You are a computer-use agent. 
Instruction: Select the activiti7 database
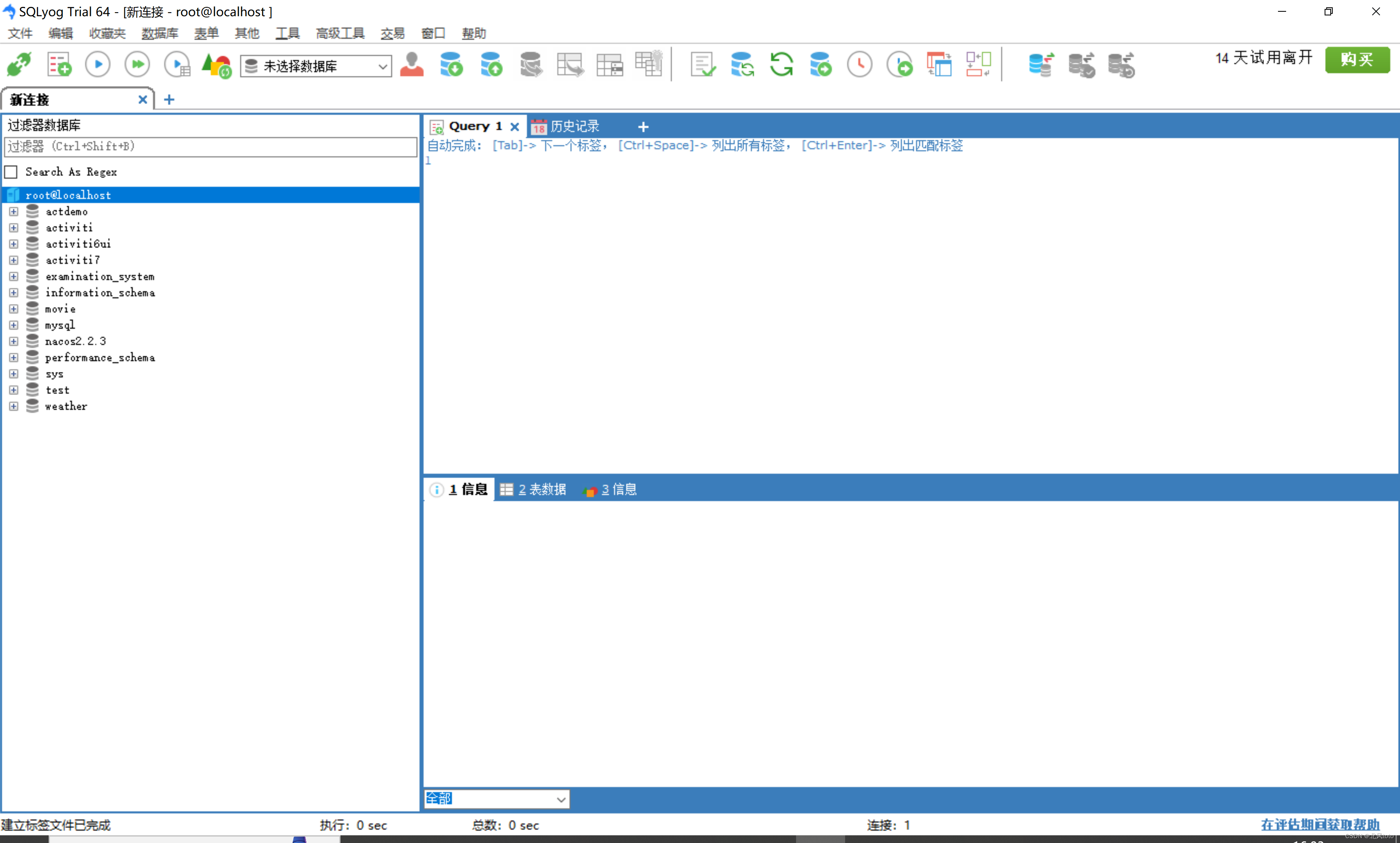(x=73, y=260)
